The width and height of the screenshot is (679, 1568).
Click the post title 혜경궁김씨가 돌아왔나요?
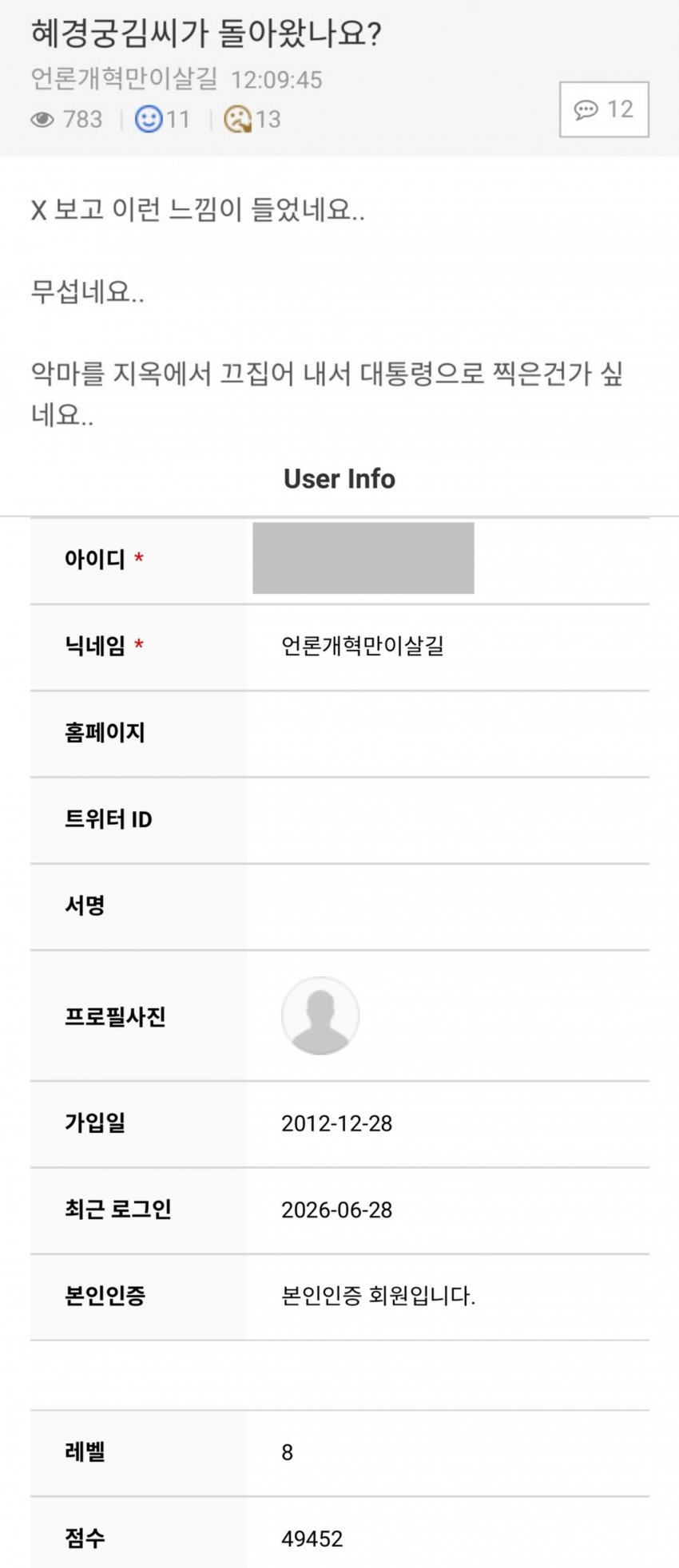[206, 34]
